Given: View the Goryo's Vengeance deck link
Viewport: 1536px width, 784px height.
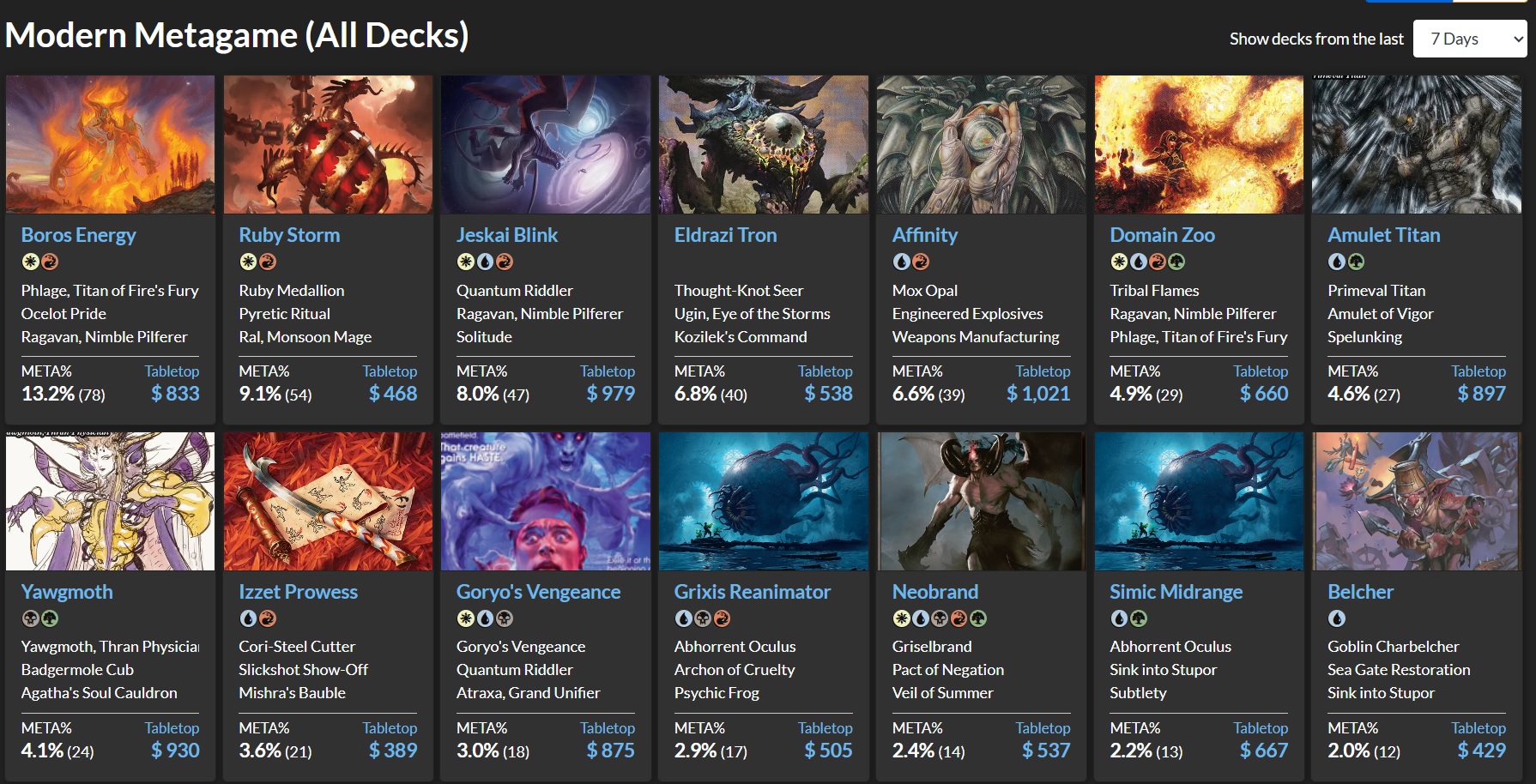Looking at the screenshot, I should click(538, 592).
